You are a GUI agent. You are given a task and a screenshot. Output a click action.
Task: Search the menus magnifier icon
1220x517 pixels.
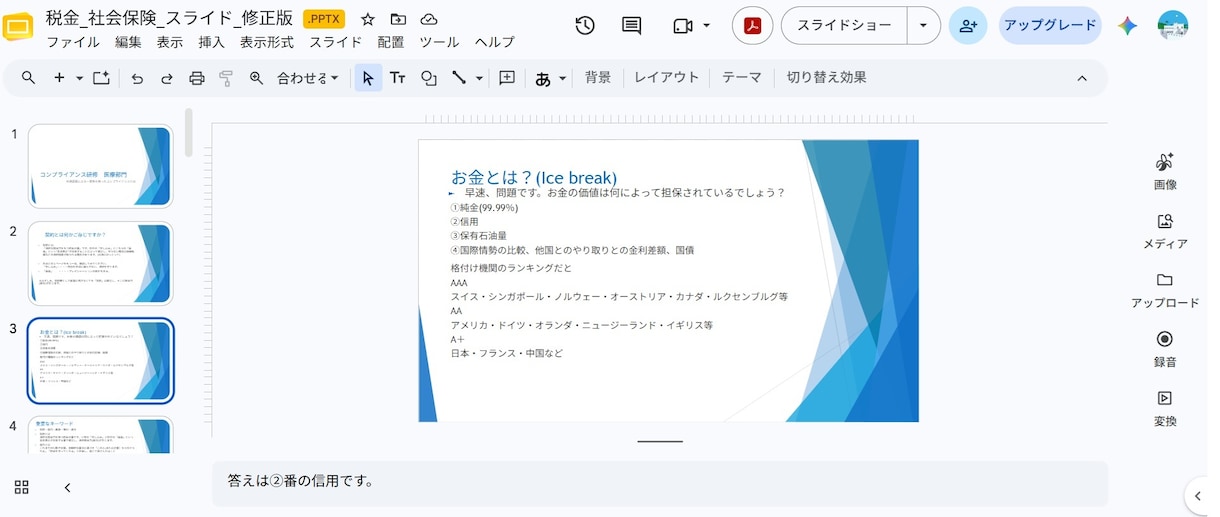point(28,78)
